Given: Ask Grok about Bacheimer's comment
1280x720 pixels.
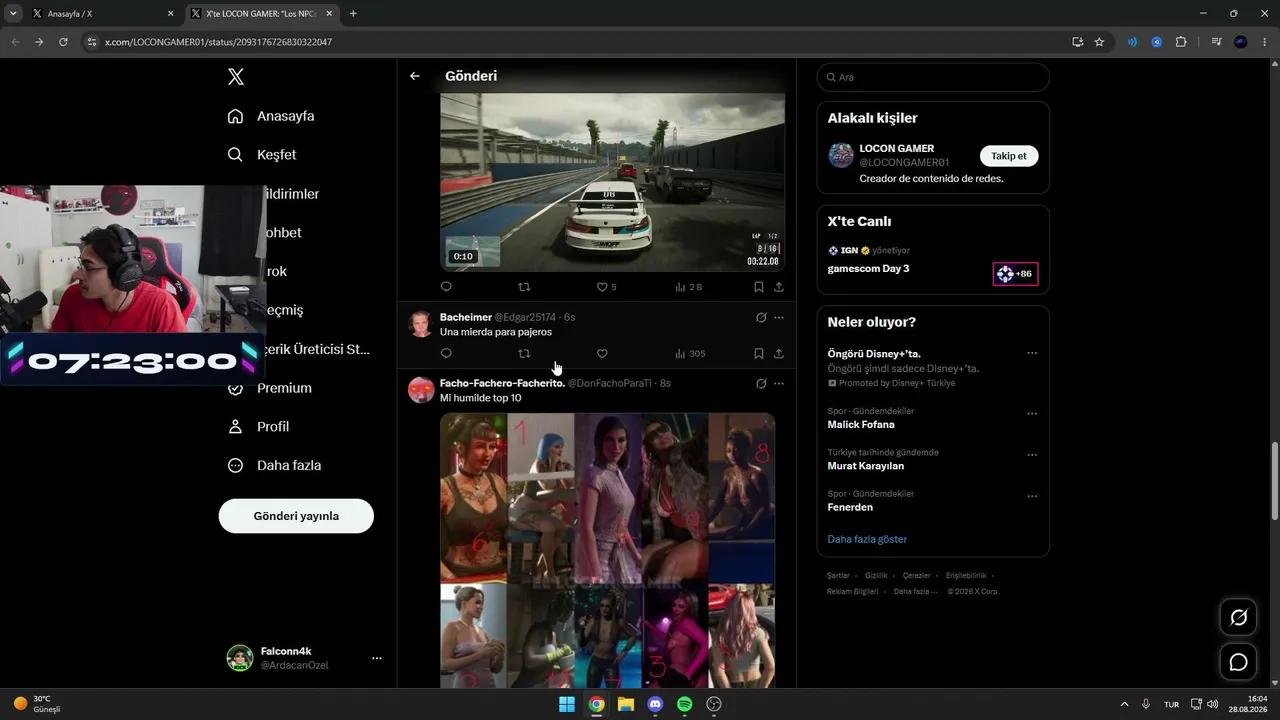Looking at the screenshot, I should tap(761, 317).
